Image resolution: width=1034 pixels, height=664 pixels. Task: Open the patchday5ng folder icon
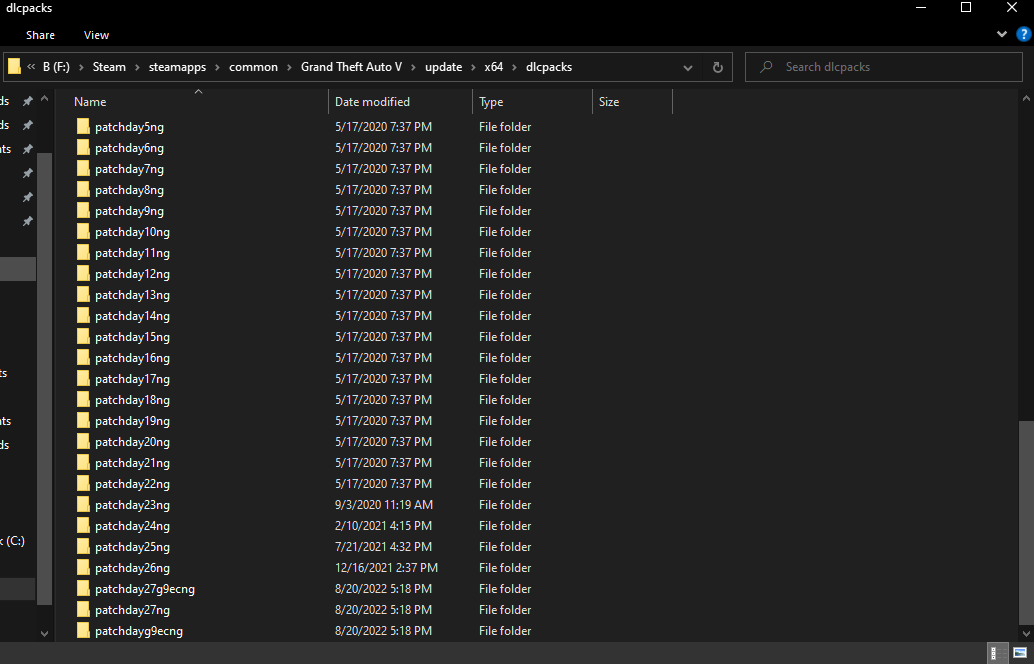(x=83, y=127)
